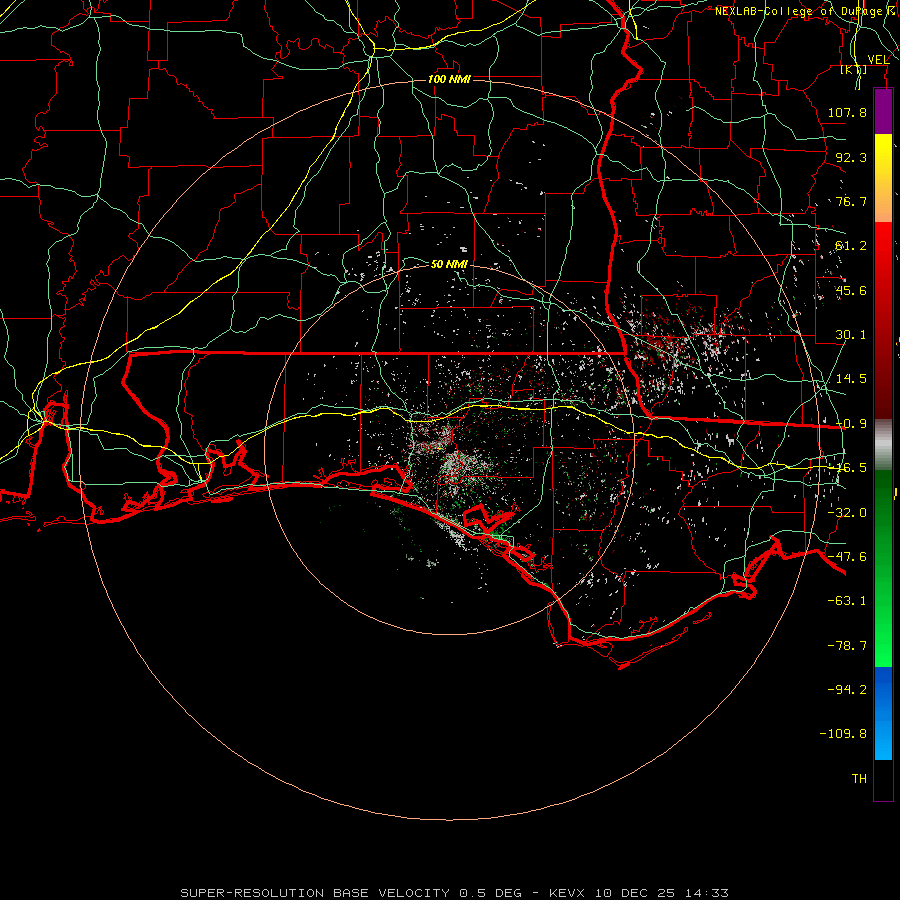This screenshot has width=900, height=900.
Task: Select the -78.7 legend value
Action: (x=847, y=646)
